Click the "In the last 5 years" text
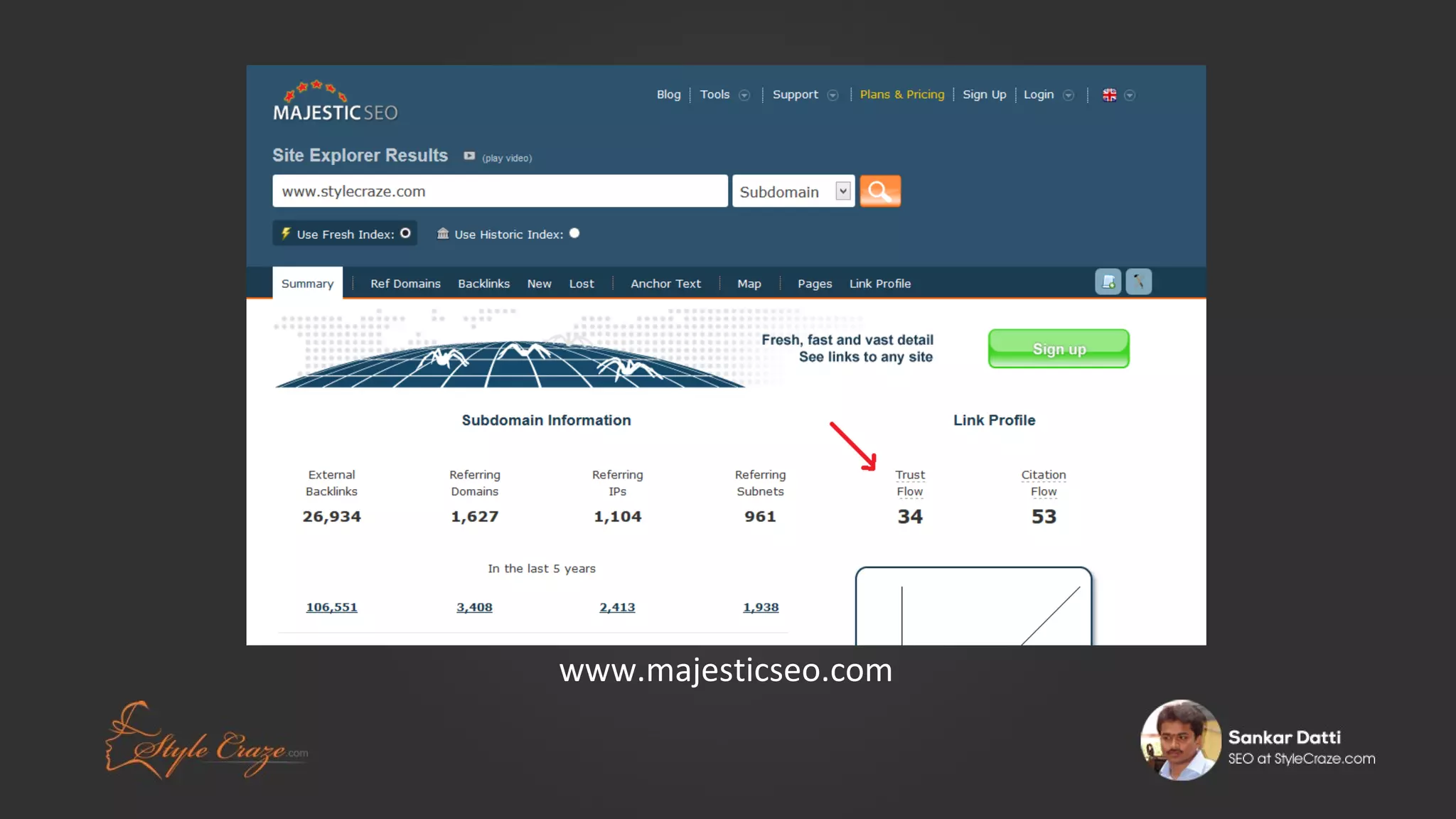The width and height of the screenshot is (1456, 819). (x=542, y=569)
